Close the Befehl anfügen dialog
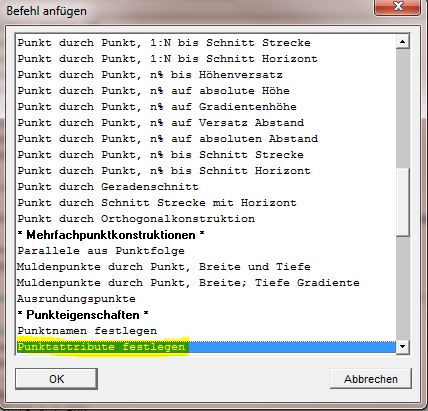The image size is (428, 411). click(x=398, y=7)
